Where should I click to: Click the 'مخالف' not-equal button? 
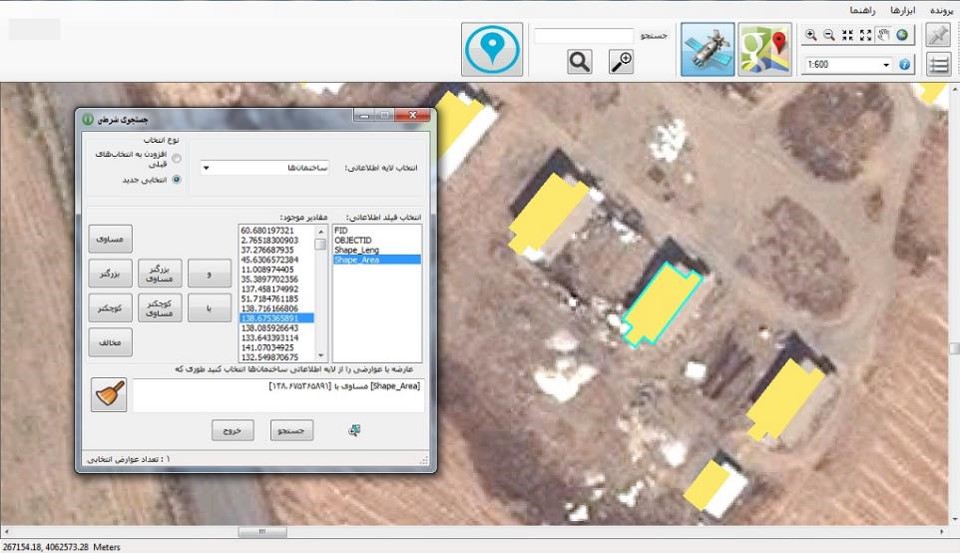click(x=110, y=342)
